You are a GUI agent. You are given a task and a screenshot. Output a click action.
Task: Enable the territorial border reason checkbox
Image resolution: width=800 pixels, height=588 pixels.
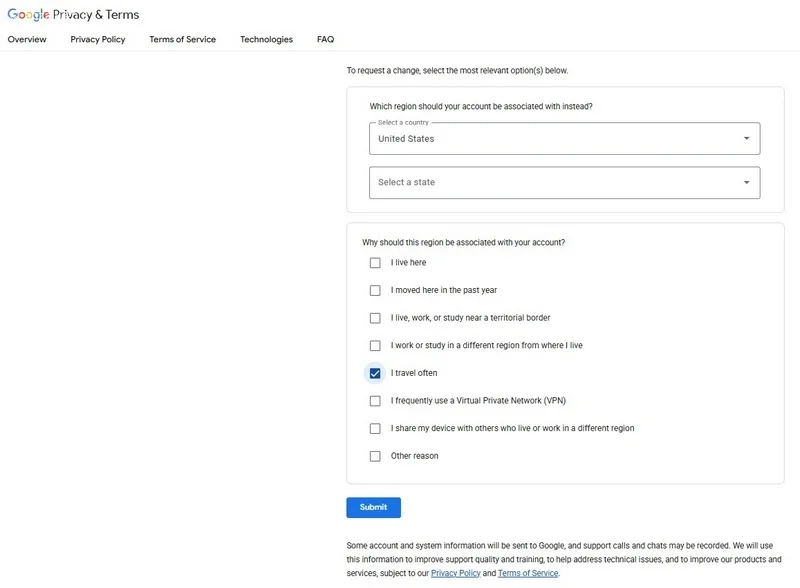tap(375, 318)
